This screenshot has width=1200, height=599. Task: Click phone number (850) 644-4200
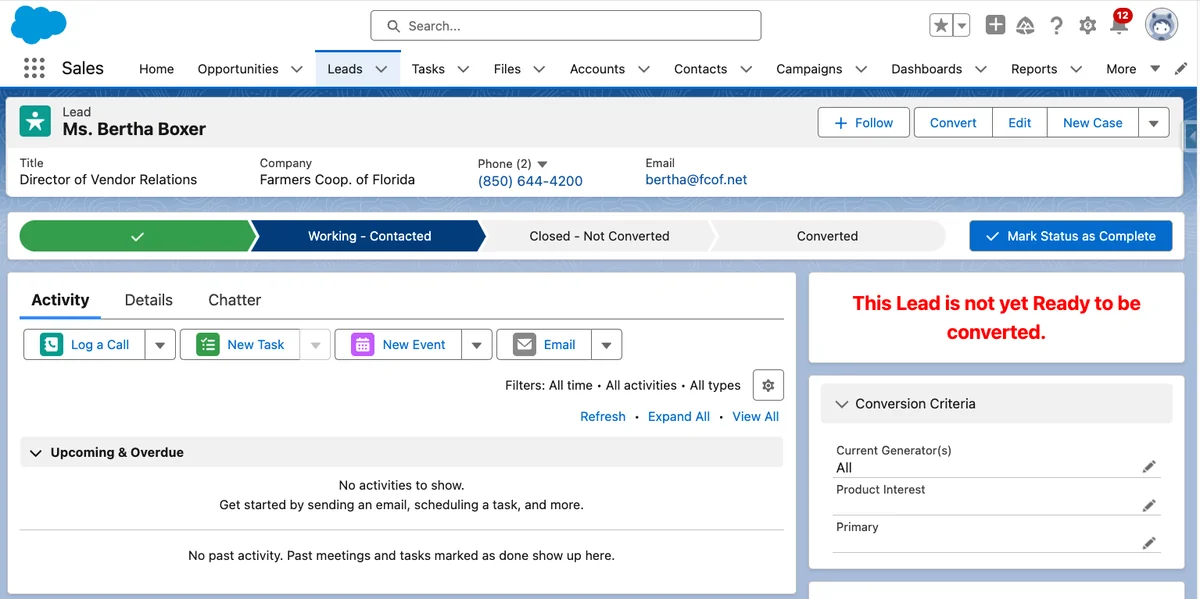[530, 181]
